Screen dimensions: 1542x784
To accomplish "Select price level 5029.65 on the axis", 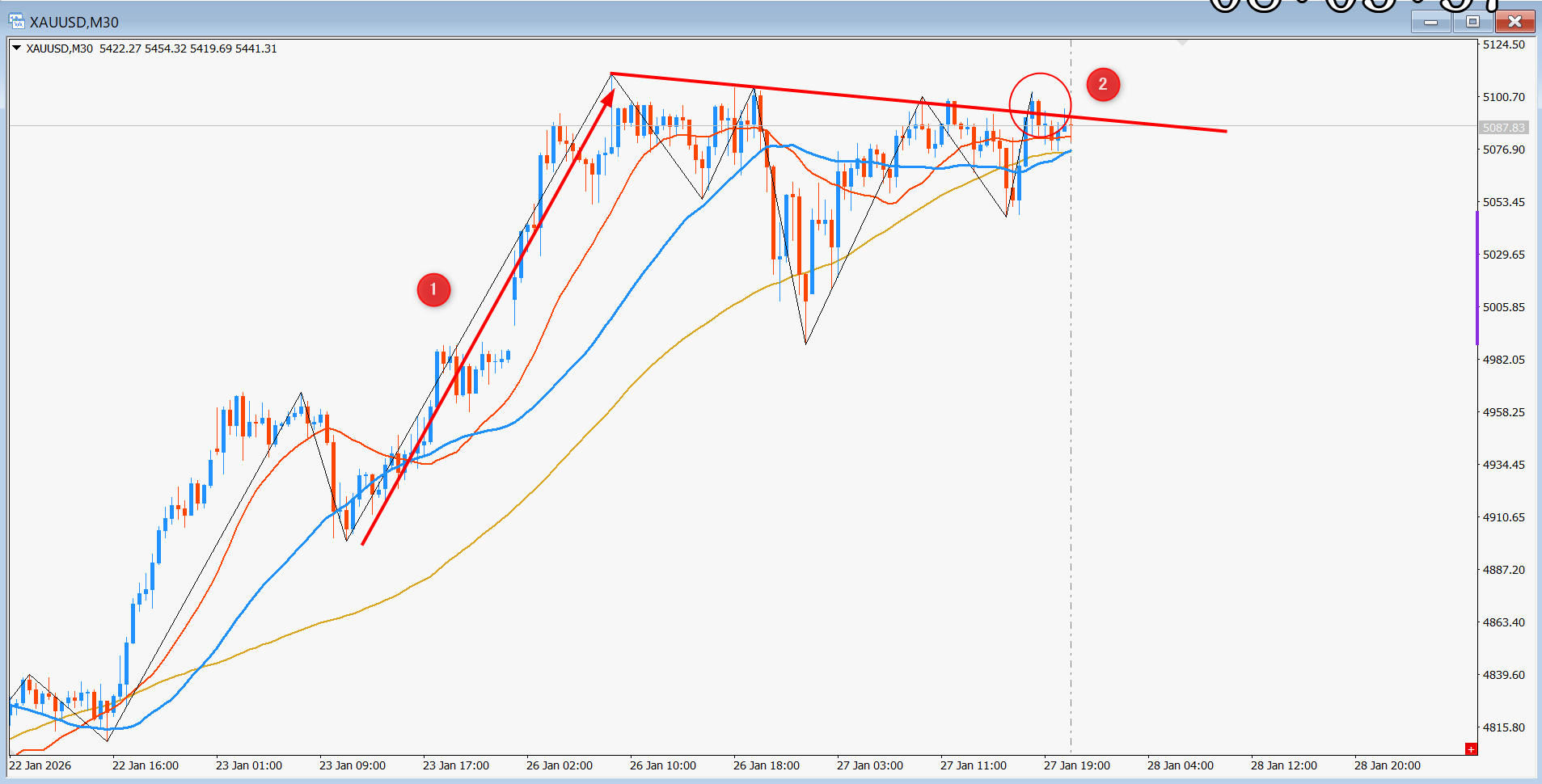I will pos(1503,255).
